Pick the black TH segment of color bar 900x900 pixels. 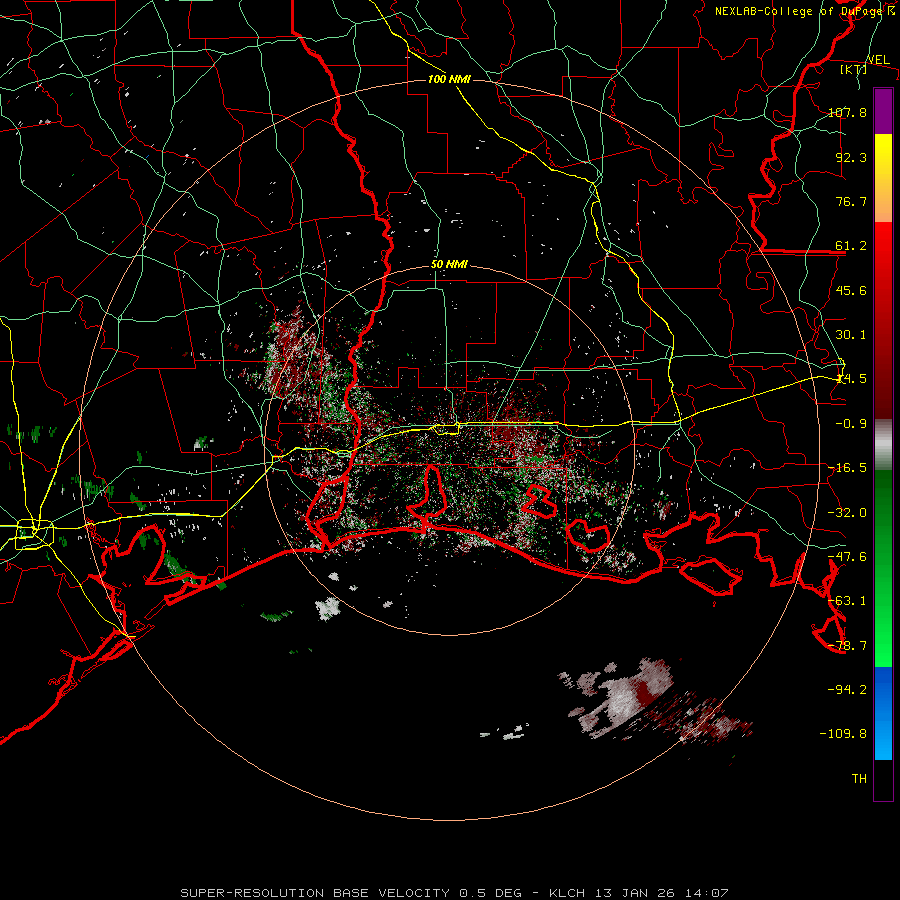[x=883, y=779]
